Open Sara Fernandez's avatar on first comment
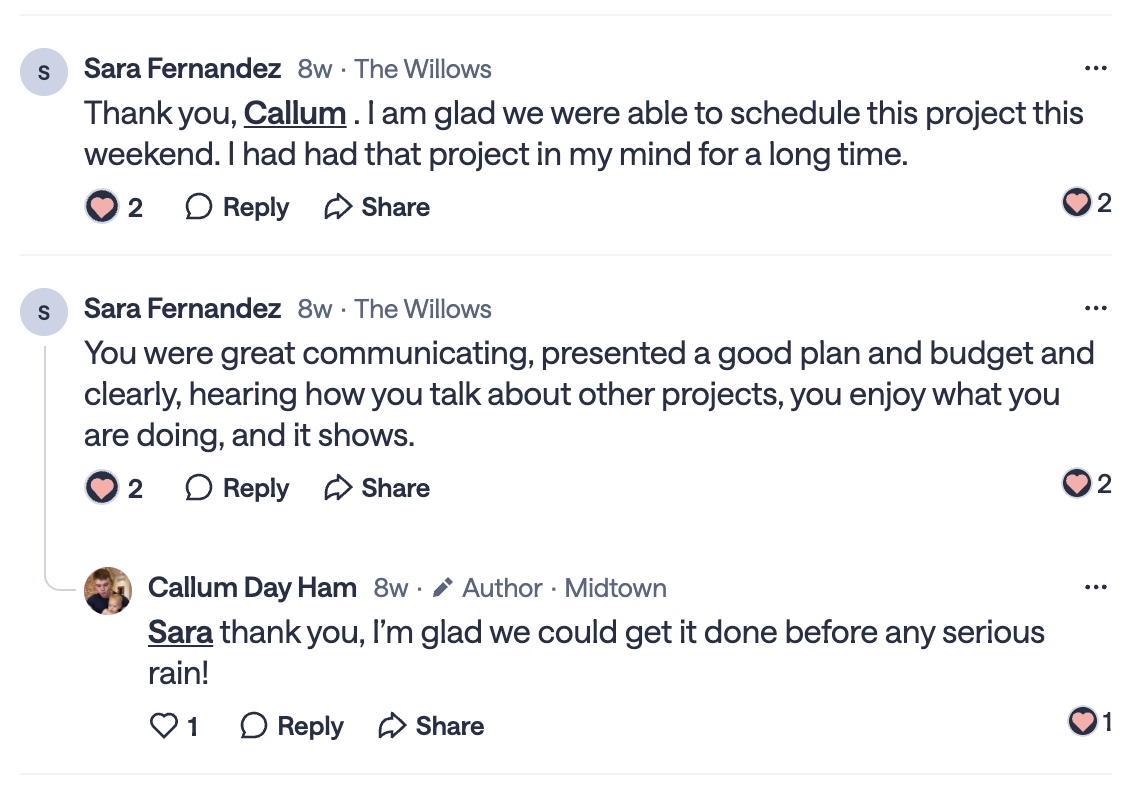The height and width of the screenshot is (788, 1144). pos(44,73)
